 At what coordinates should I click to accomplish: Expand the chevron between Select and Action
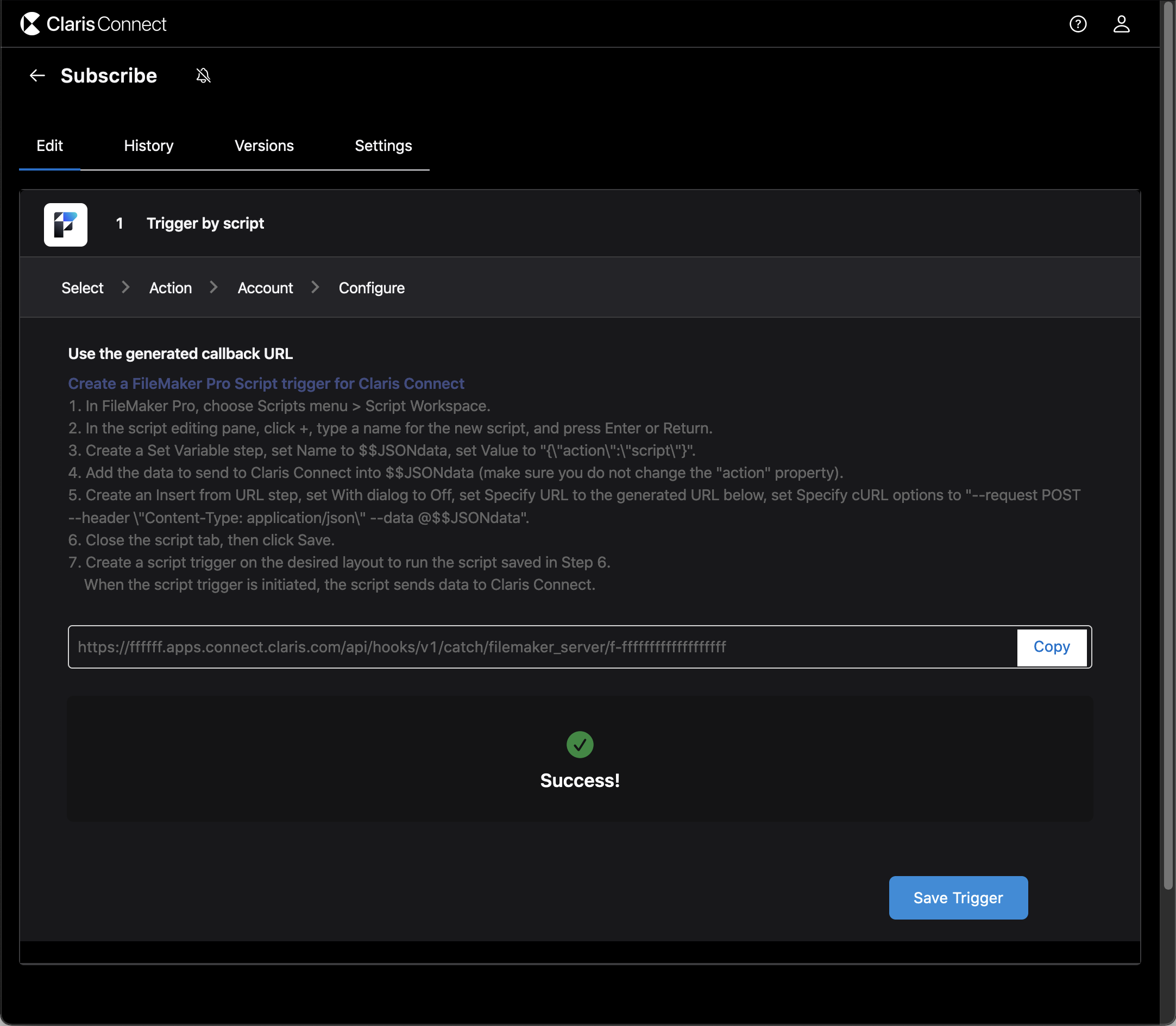click(x=125, y=287)
